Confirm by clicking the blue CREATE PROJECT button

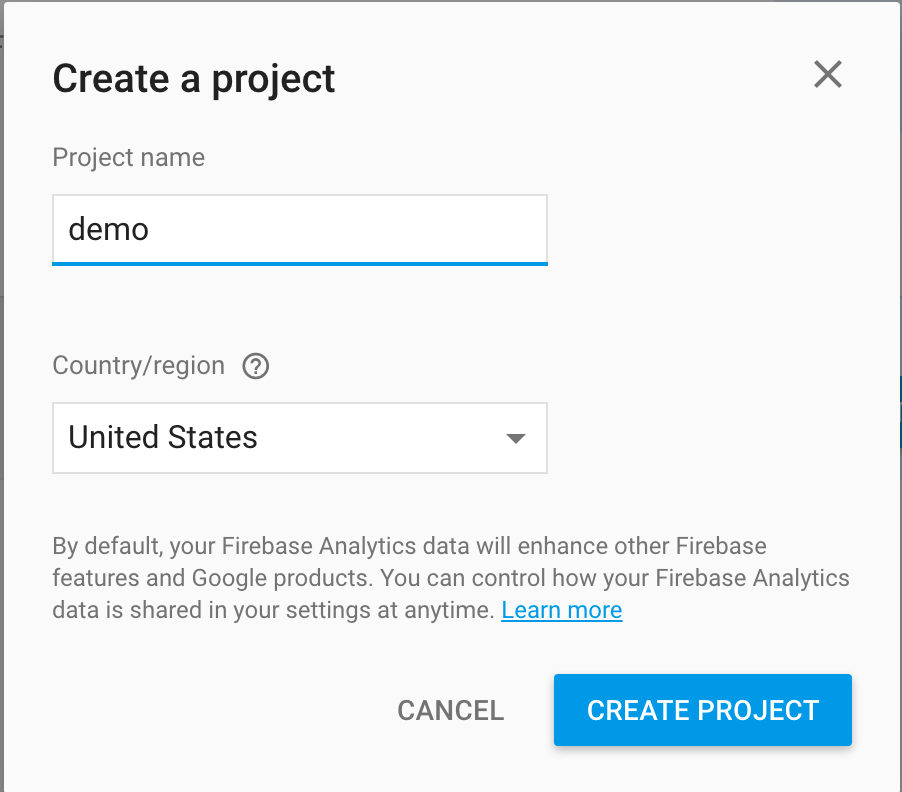[702, 710]
